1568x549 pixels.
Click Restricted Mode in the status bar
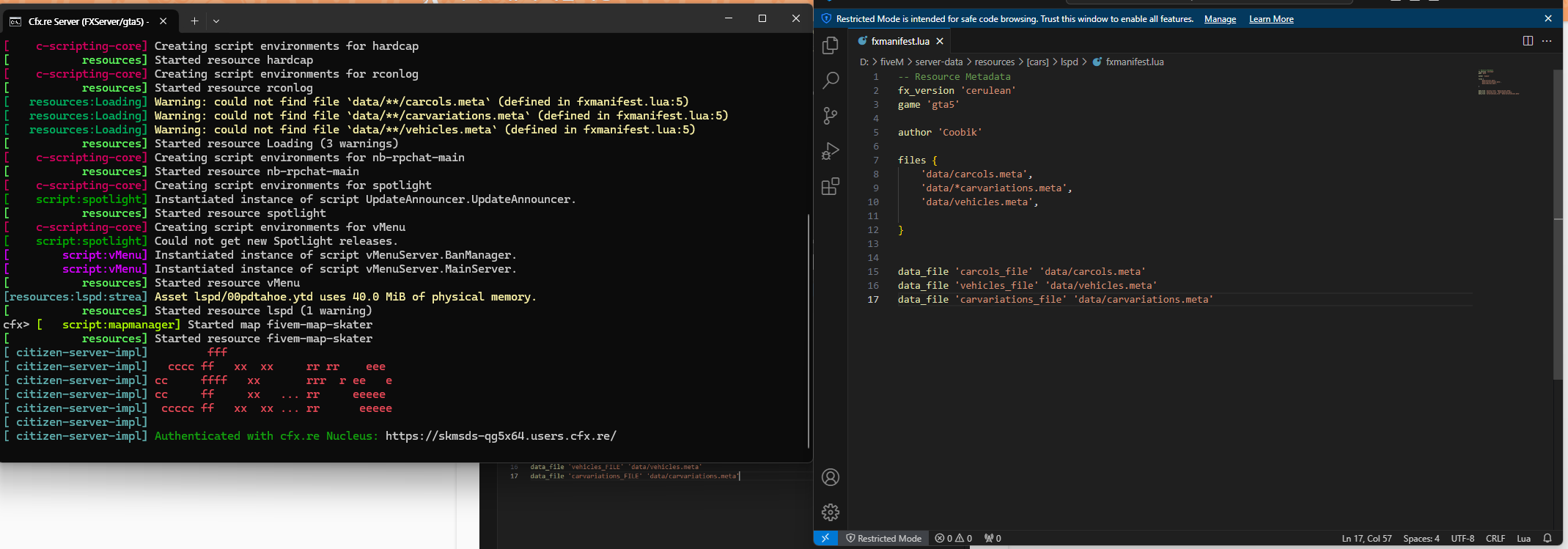click(x=883, y=538)
